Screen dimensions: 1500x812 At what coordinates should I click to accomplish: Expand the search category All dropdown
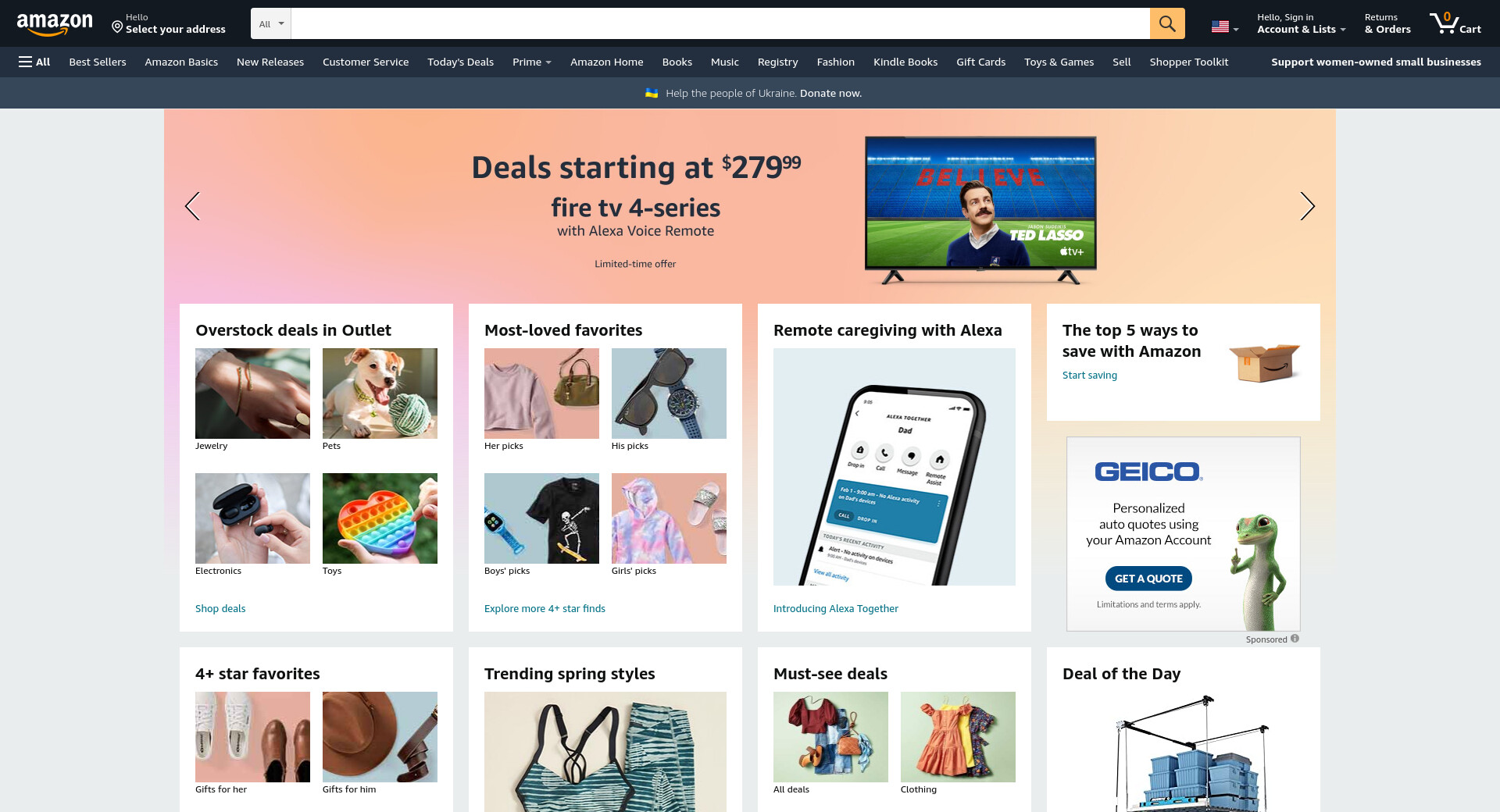pos(271,23)
